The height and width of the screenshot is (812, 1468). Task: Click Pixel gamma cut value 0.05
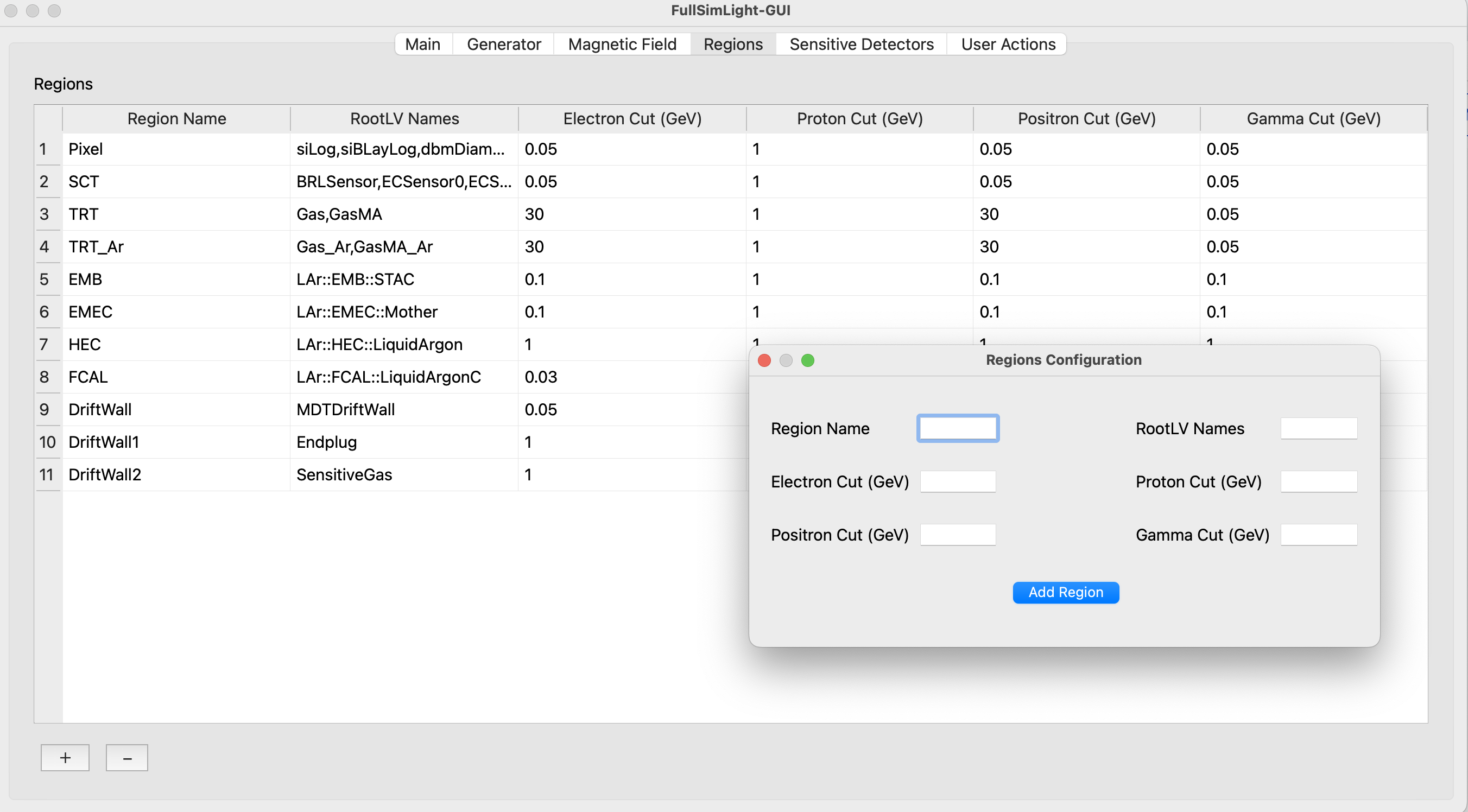click(x=1314, y=149)
